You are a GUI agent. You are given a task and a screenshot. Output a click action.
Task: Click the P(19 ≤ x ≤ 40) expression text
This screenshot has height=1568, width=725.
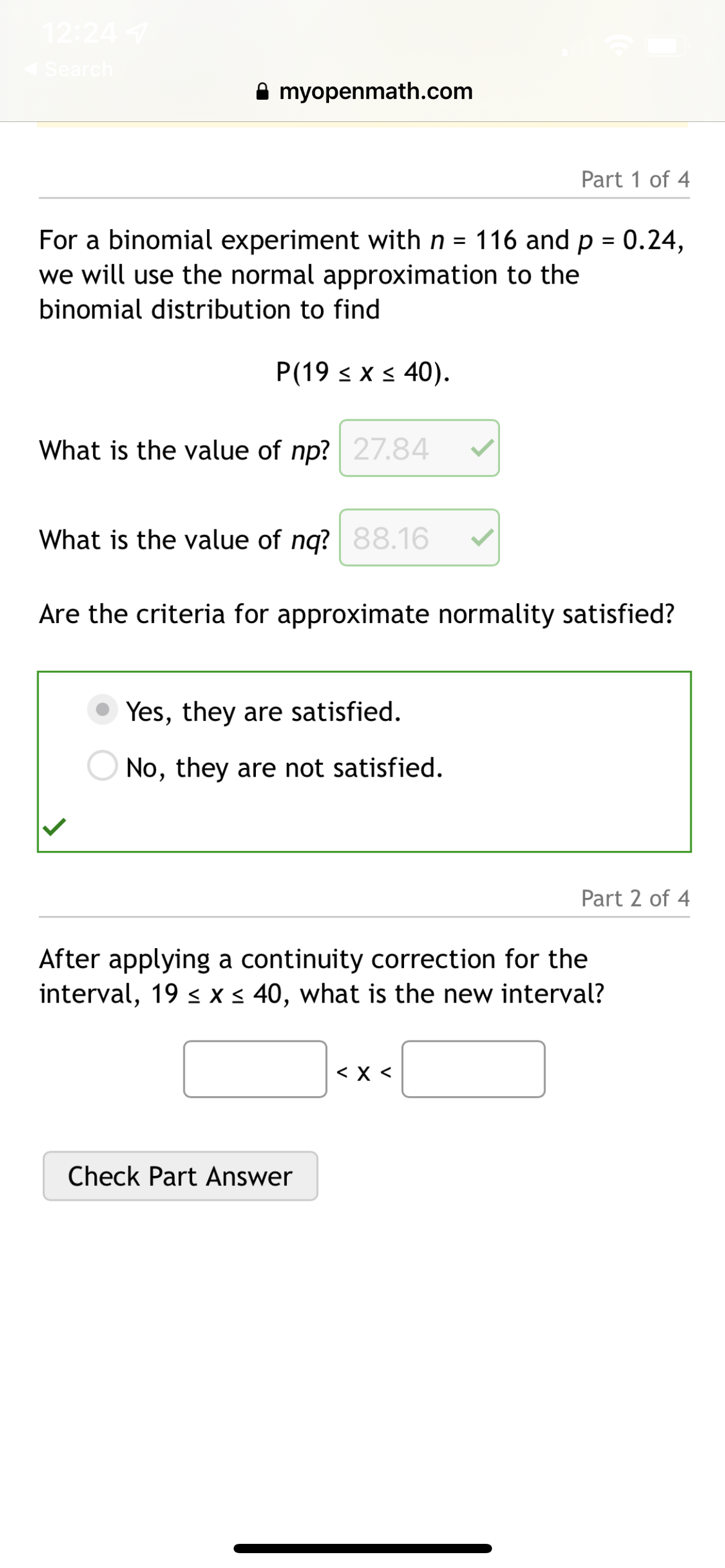[362, 372]
